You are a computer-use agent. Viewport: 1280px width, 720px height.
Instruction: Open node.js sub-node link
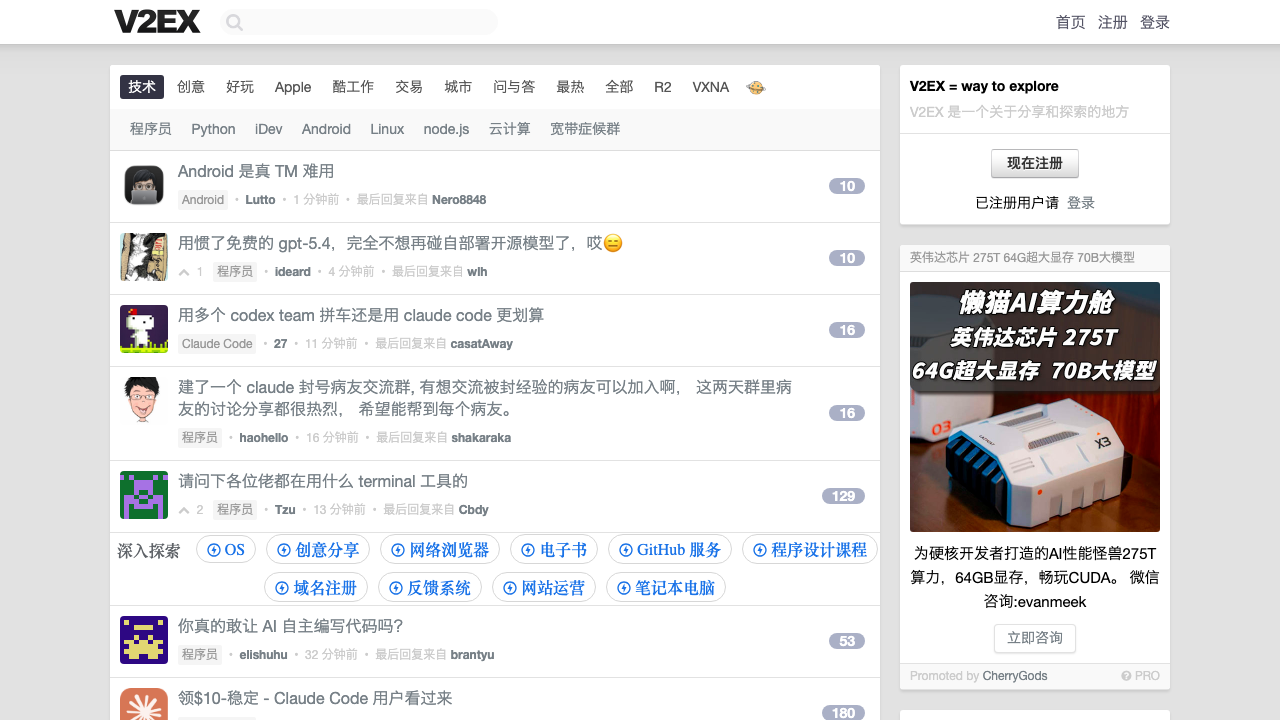(x=446, y=129)
